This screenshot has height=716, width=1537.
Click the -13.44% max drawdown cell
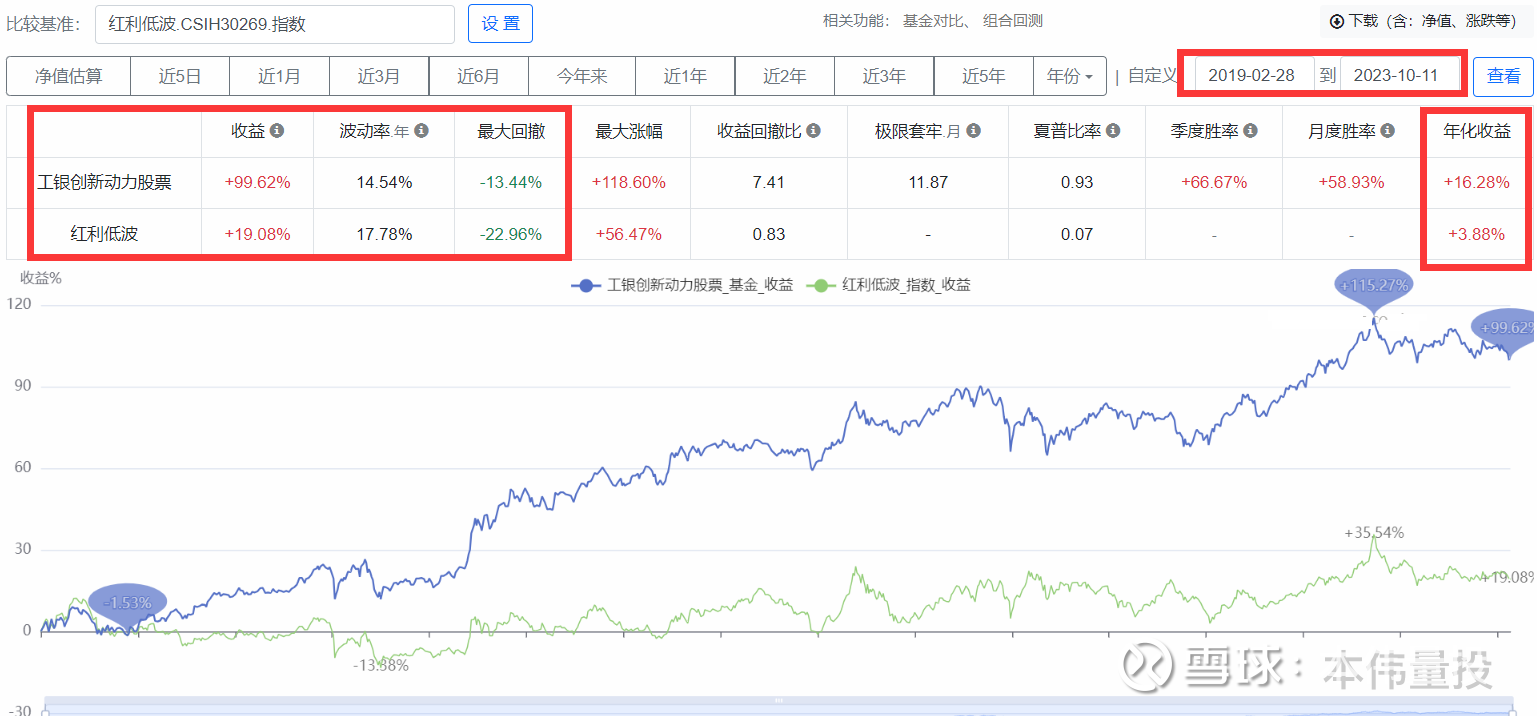(x=510, y=183)
